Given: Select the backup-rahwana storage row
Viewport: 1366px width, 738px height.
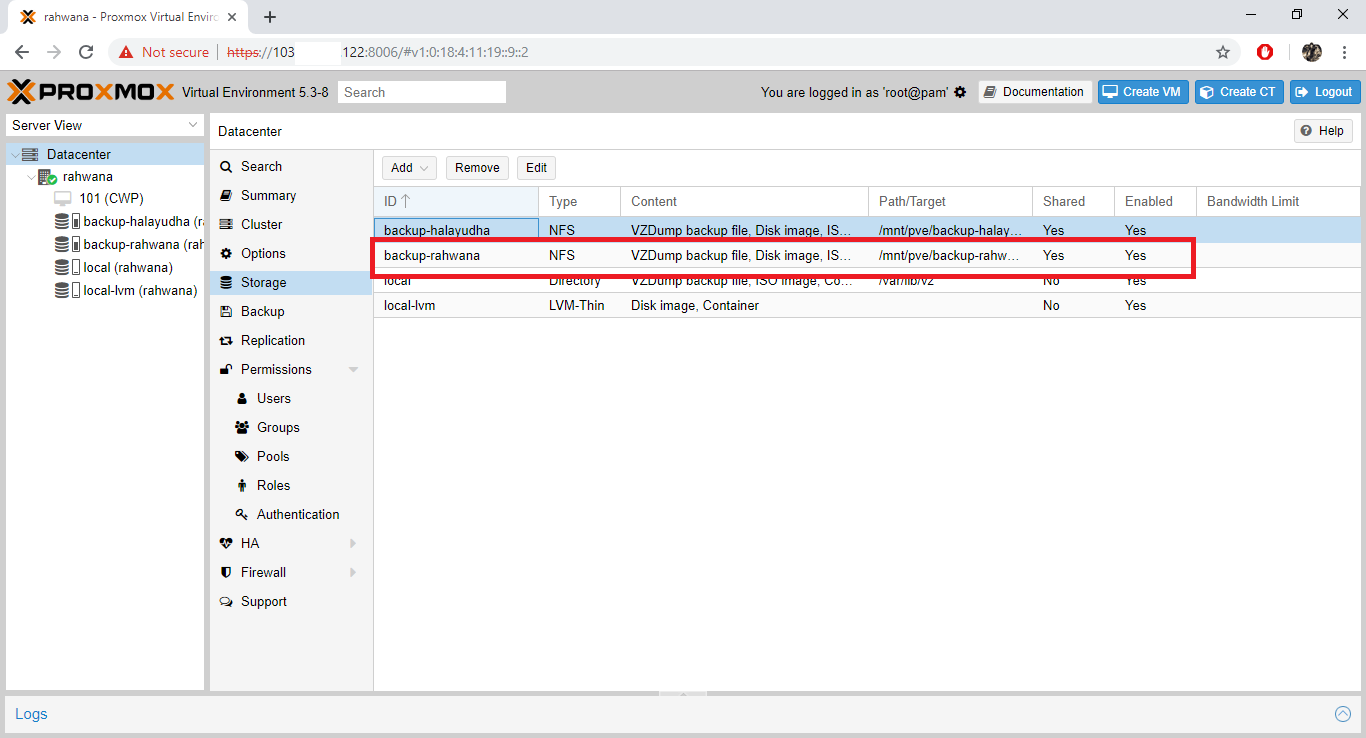Looking at the screenshot, I should click(x=867, y=255).
